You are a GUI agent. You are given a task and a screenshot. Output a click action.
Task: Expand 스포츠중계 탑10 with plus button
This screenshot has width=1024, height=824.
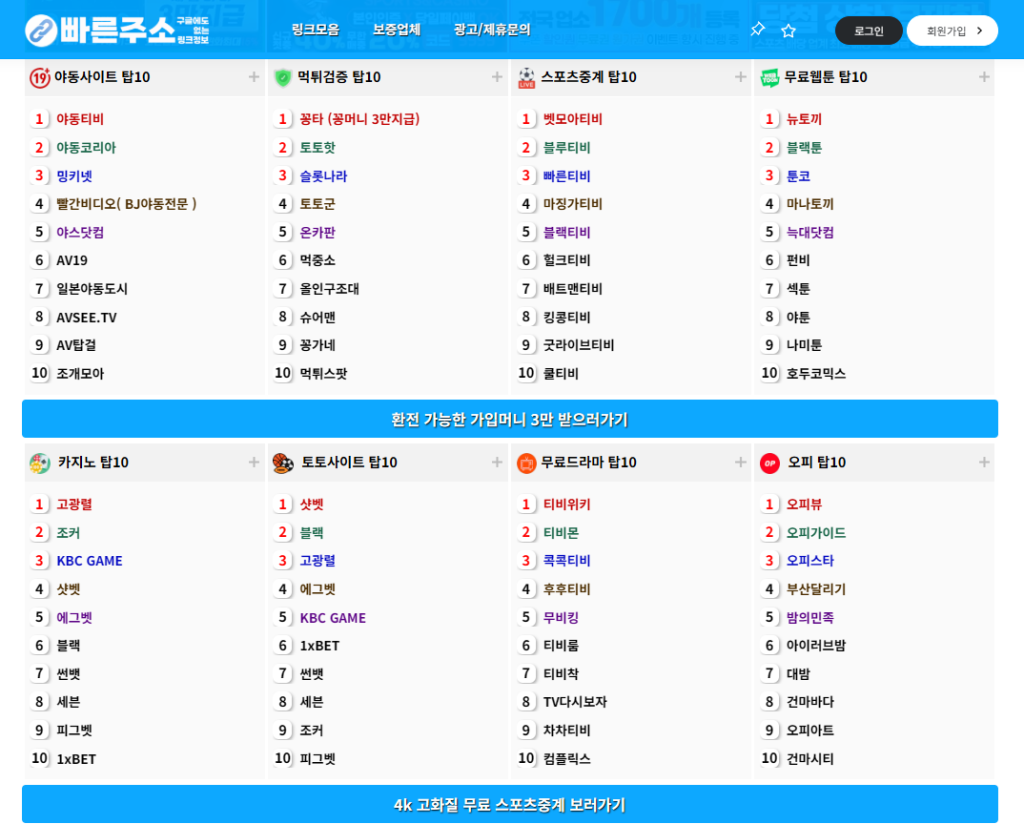click(x=740, y=77)
